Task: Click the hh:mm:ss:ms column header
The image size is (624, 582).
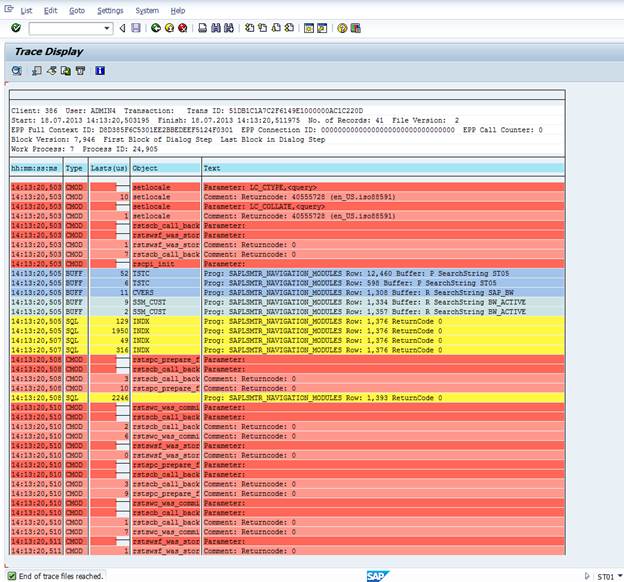Action: (x=36, y=168)
